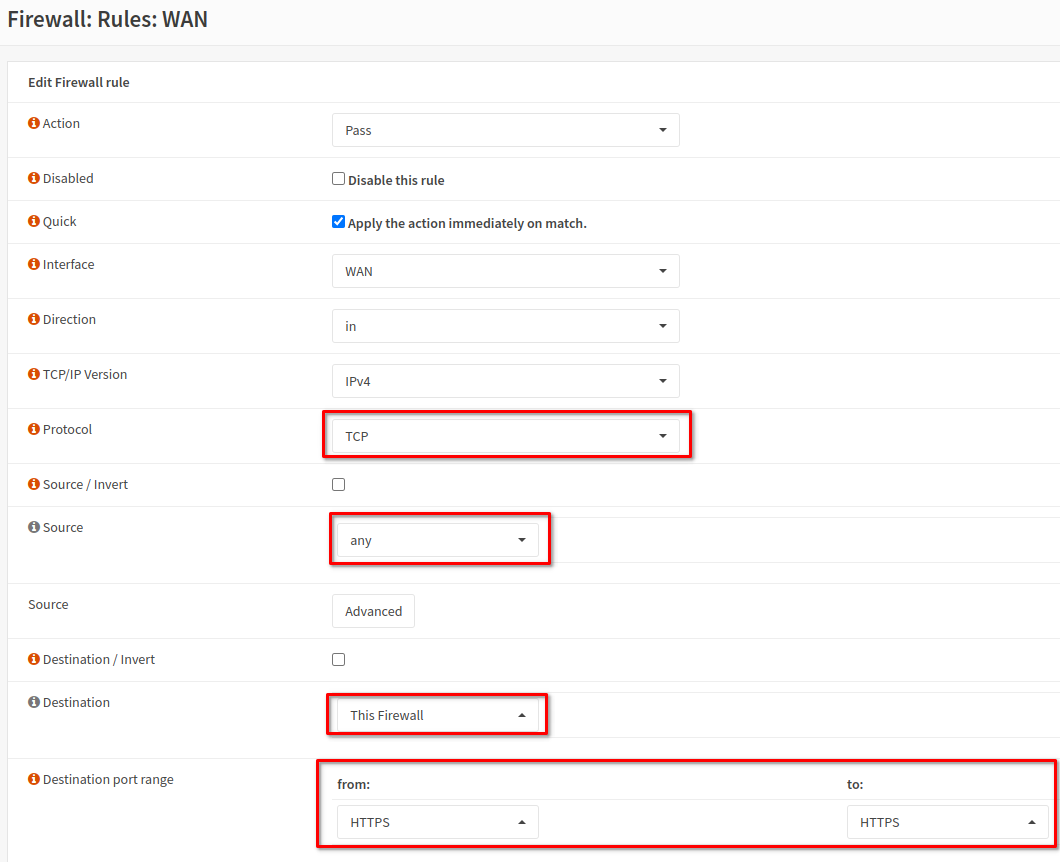Enable the 'Disable this rule' checkbox
1060x862 pixels.
(x=339, y=180)
